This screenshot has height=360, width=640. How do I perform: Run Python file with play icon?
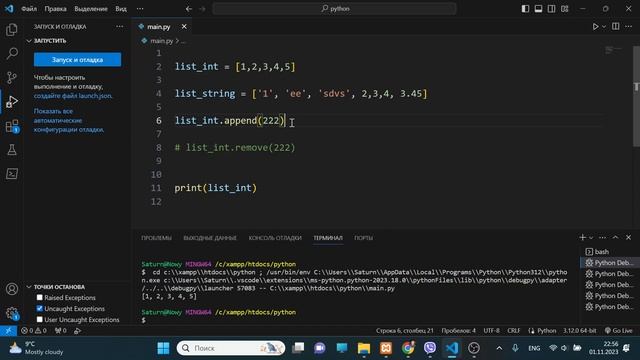595,27
